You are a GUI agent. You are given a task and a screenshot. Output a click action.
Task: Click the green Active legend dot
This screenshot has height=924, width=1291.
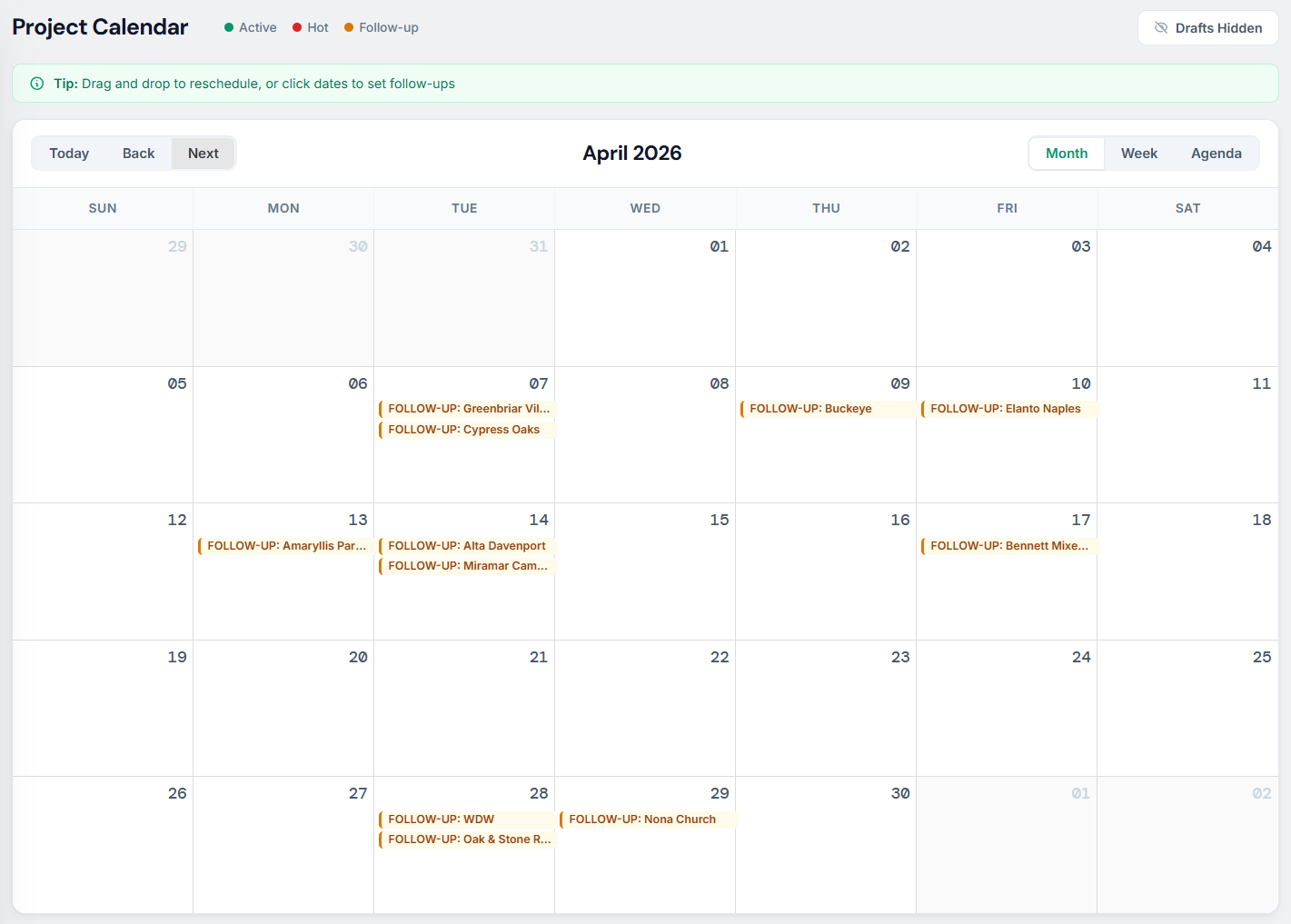click(229, 27)
